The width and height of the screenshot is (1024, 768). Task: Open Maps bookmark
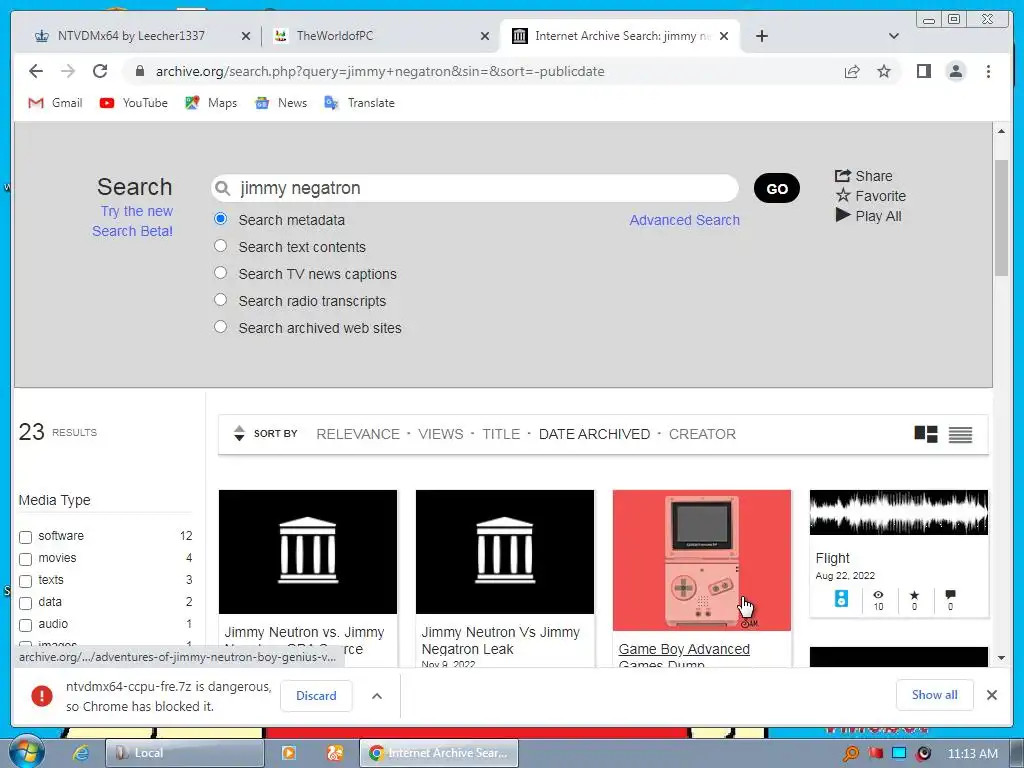211,103
